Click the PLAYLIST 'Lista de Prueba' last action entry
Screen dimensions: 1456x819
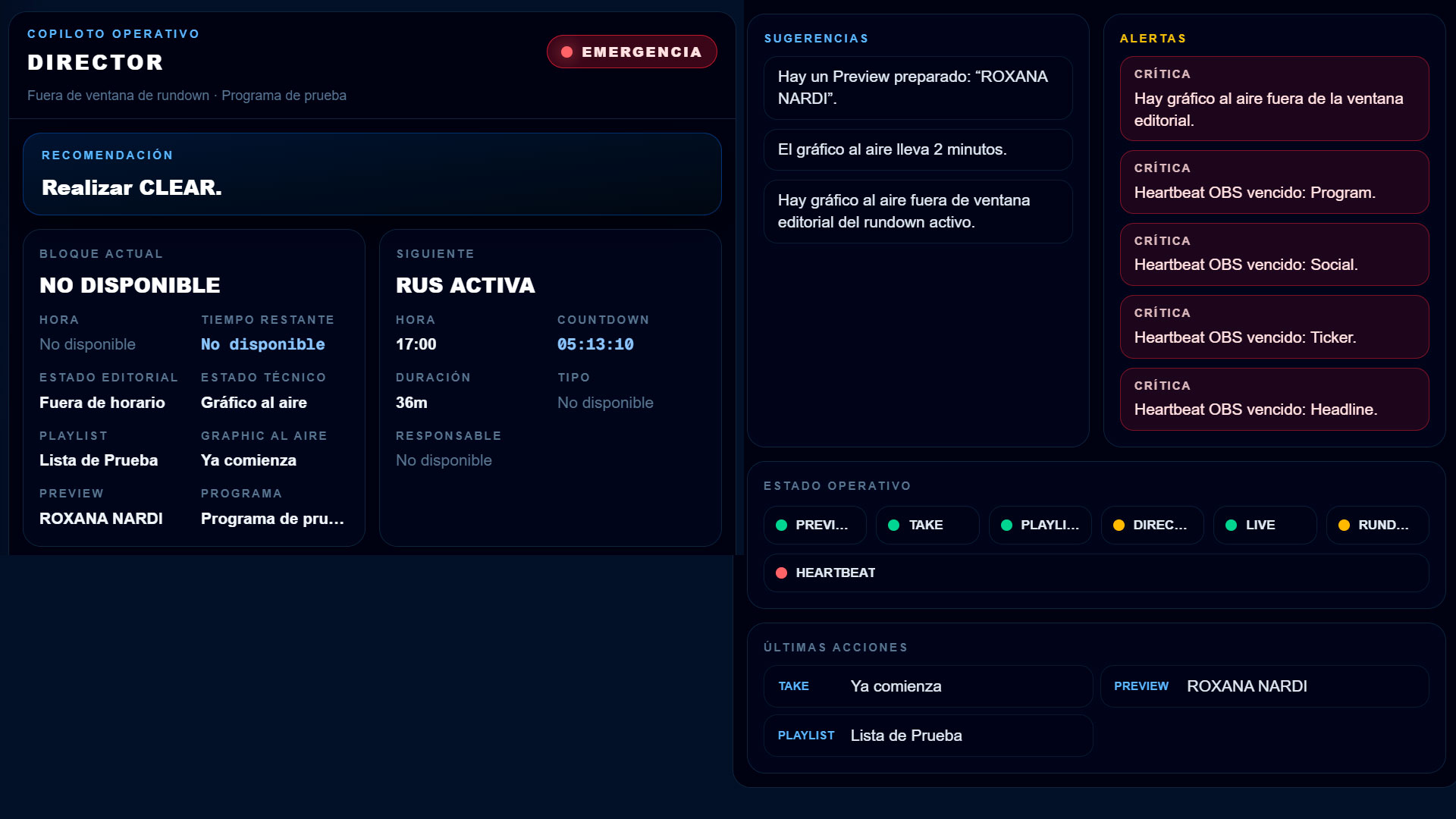click(x=928, y=736)
